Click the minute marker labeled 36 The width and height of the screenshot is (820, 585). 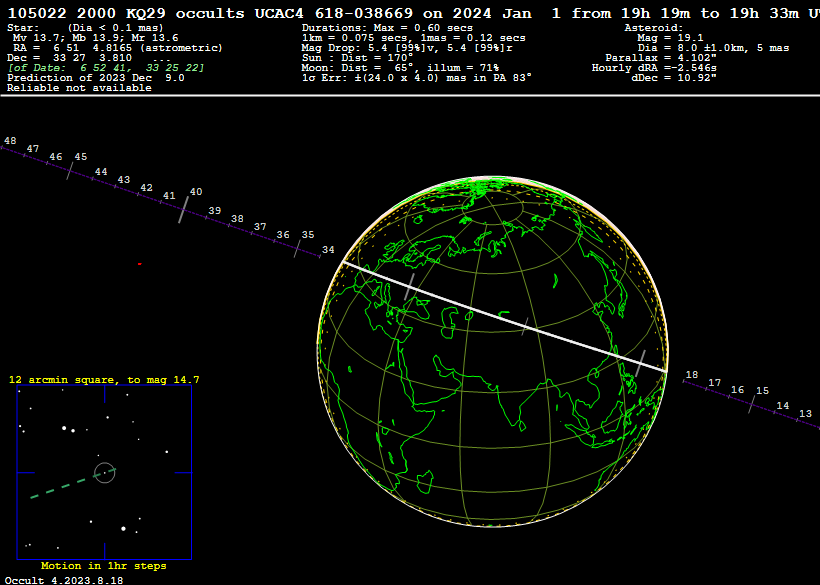coord(283,235)
